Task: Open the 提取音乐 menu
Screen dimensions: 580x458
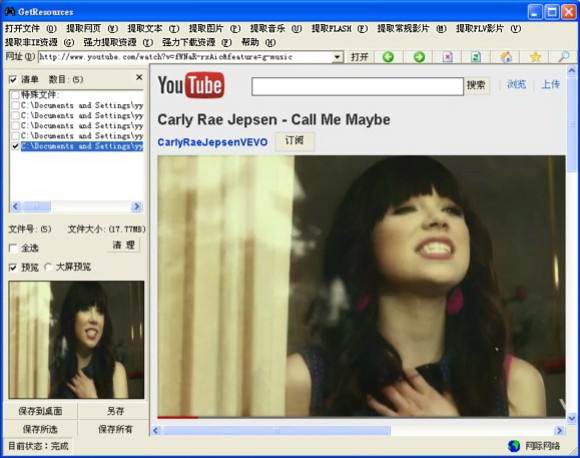Action: pyautogui.click(x=276, y=28)
